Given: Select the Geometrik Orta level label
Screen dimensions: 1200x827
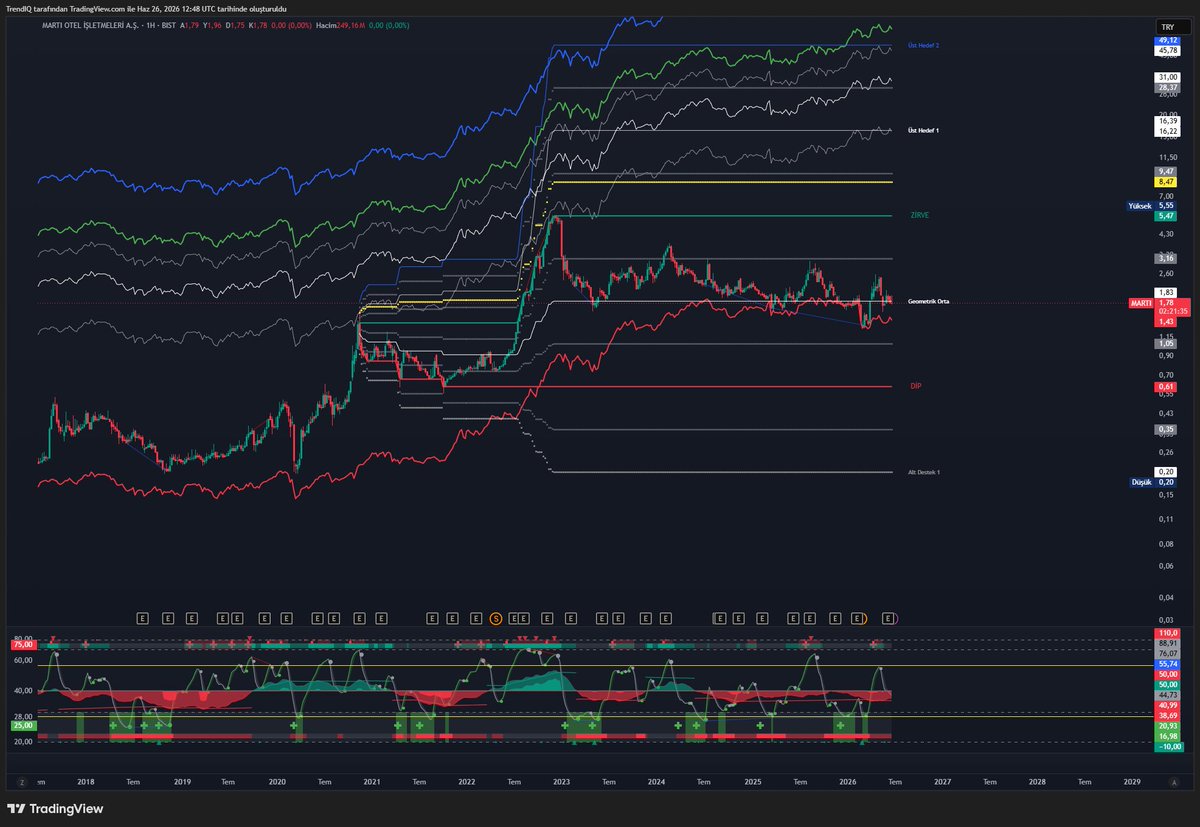Looking at the screenshot, I should pyautogui.click(x=928, y=301).
